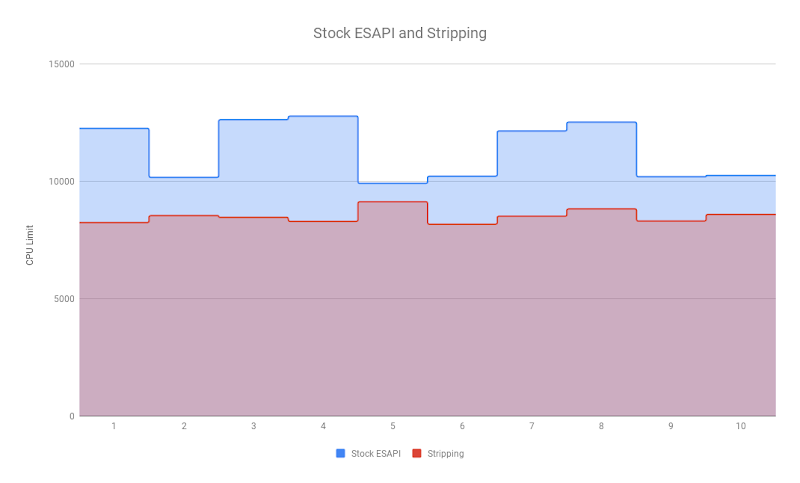
Task: Click x-axis label 2
Action: (x=184, y=426)
